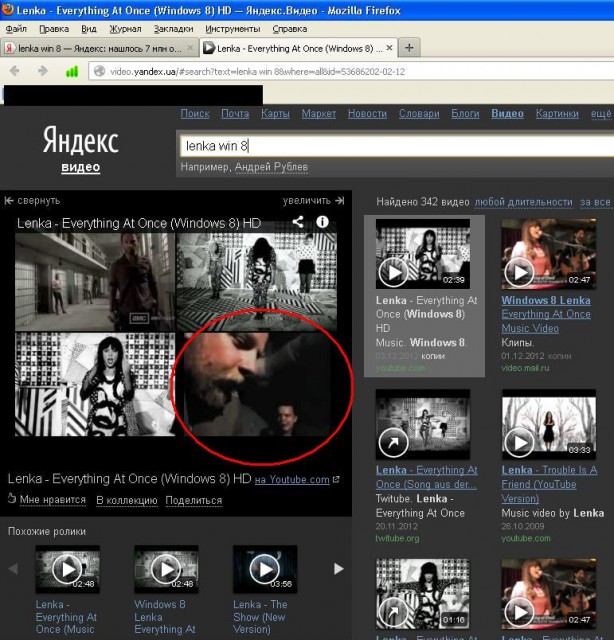The image size is (614, 640).
Task: Open the любой длительности duration filter
Action: 523,202
